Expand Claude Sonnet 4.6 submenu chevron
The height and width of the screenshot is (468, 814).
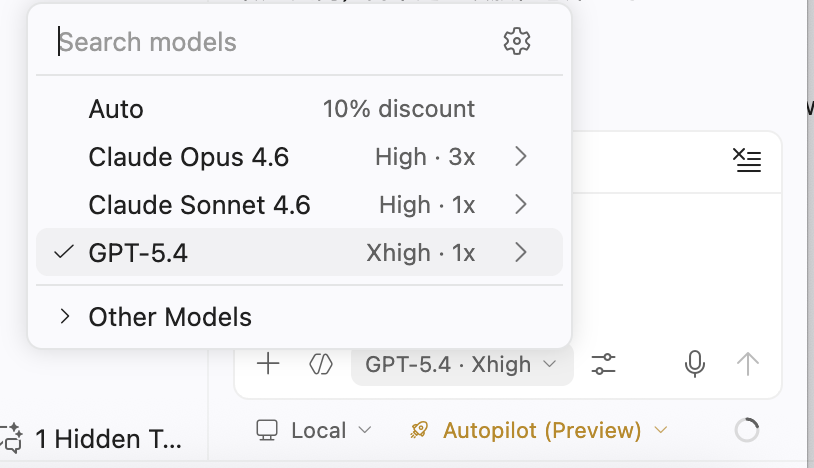click(x=520, y=205)
